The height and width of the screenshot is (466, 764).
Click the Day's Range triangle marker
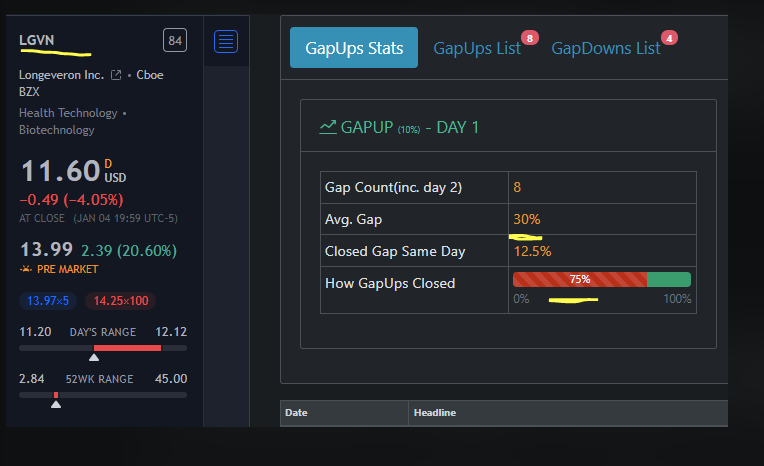(x=94, y=358)
